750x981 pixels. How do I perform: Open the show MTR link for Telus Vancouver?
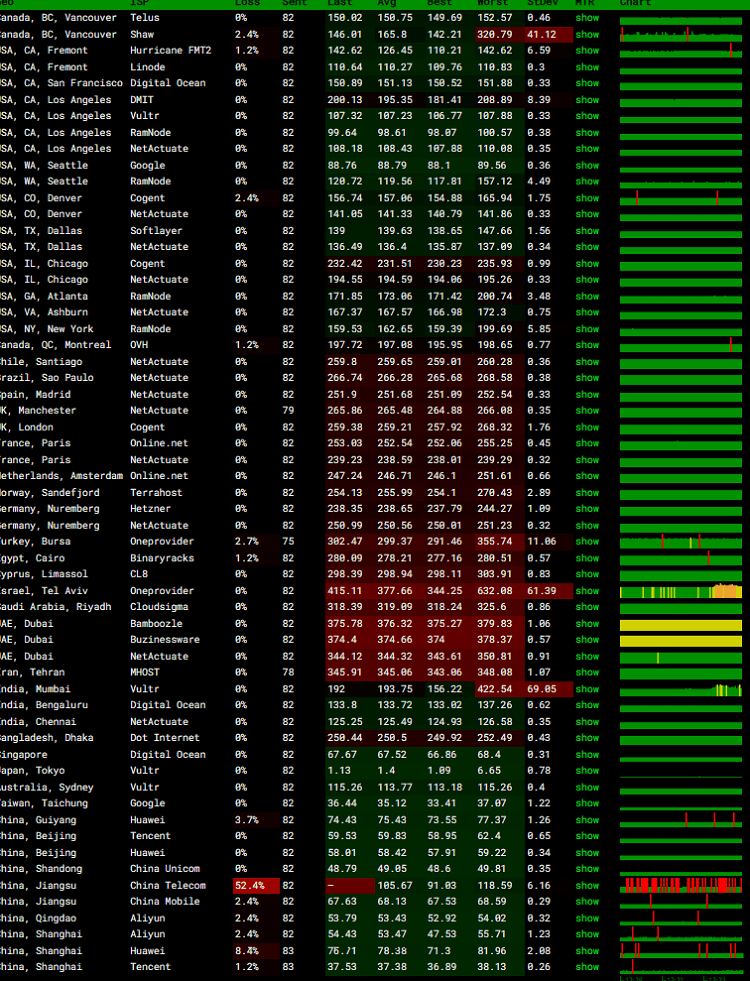(587, 18)
